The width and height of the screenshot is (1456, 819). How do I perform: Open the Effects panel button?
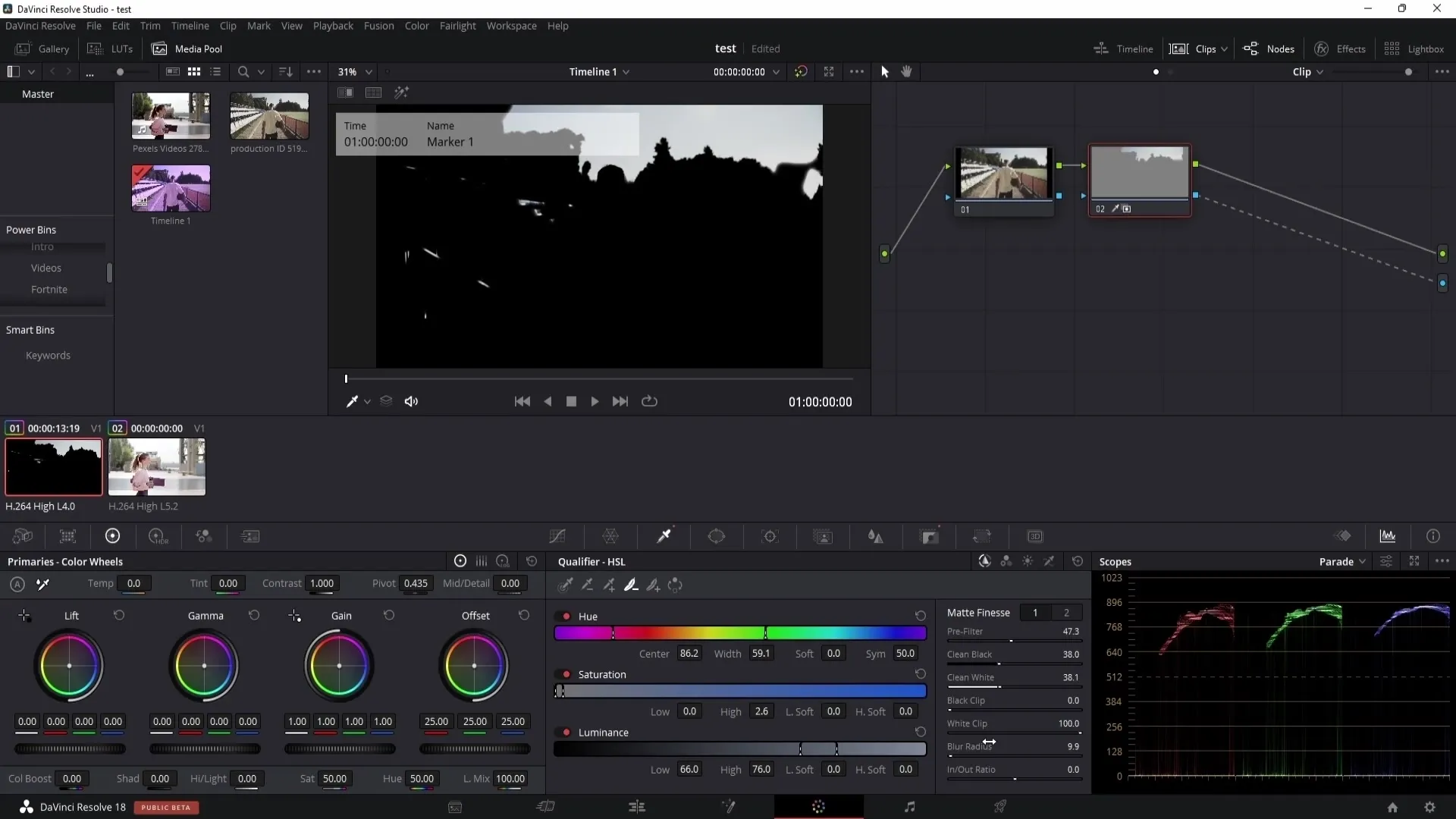pyautogui.click(x=1340, y=49)
